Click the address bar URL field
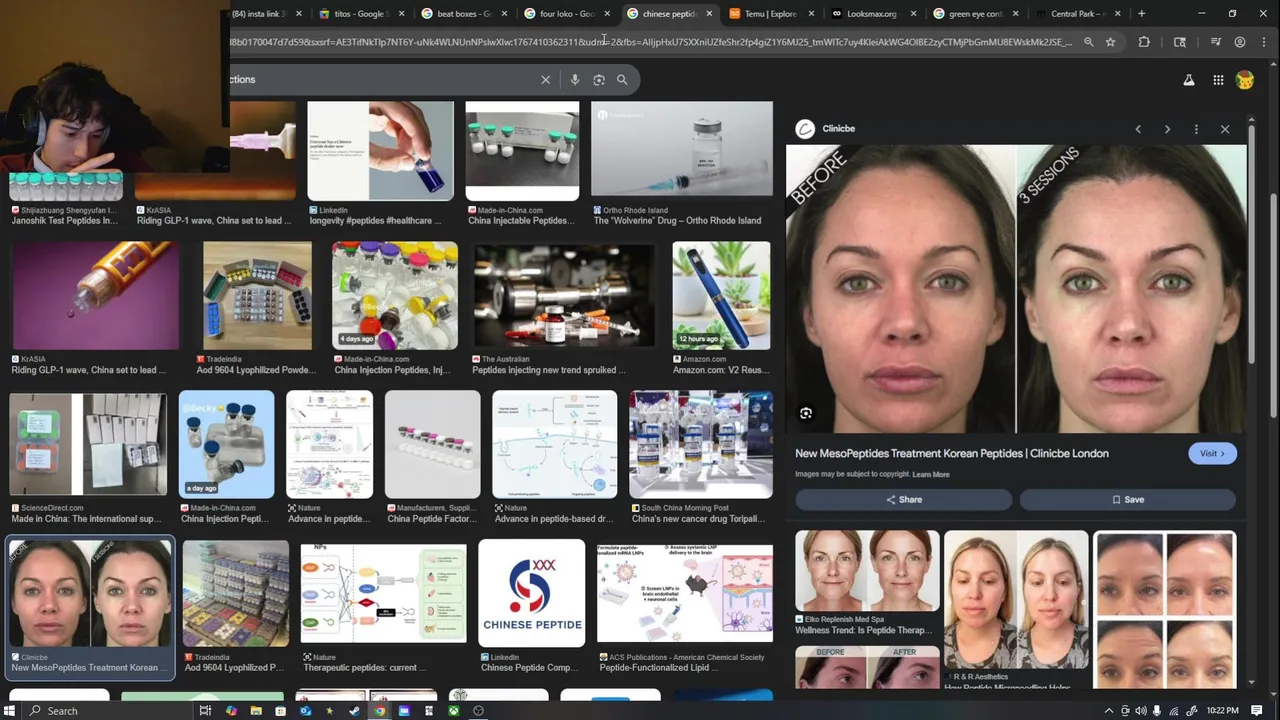The width and height of the screenshot is (1280, 720). [x=650, y=42]
